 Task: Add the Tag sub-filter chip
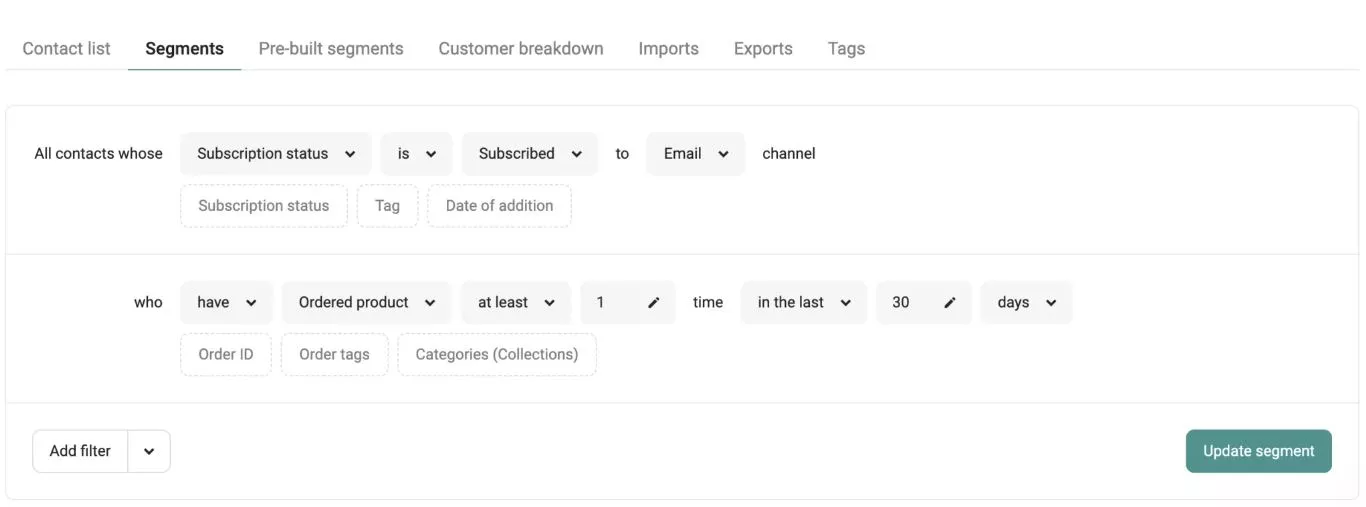pyautogui.click(x=387, y=206)
